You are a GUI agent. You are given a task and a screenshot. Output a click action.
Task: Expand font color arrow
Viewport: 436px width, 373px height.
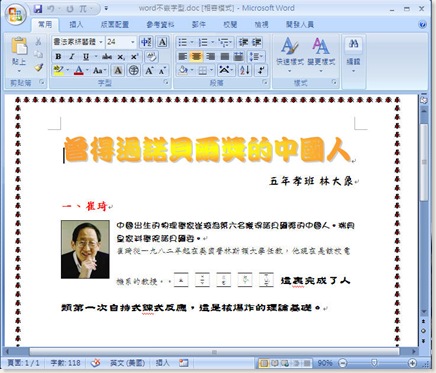87,70
